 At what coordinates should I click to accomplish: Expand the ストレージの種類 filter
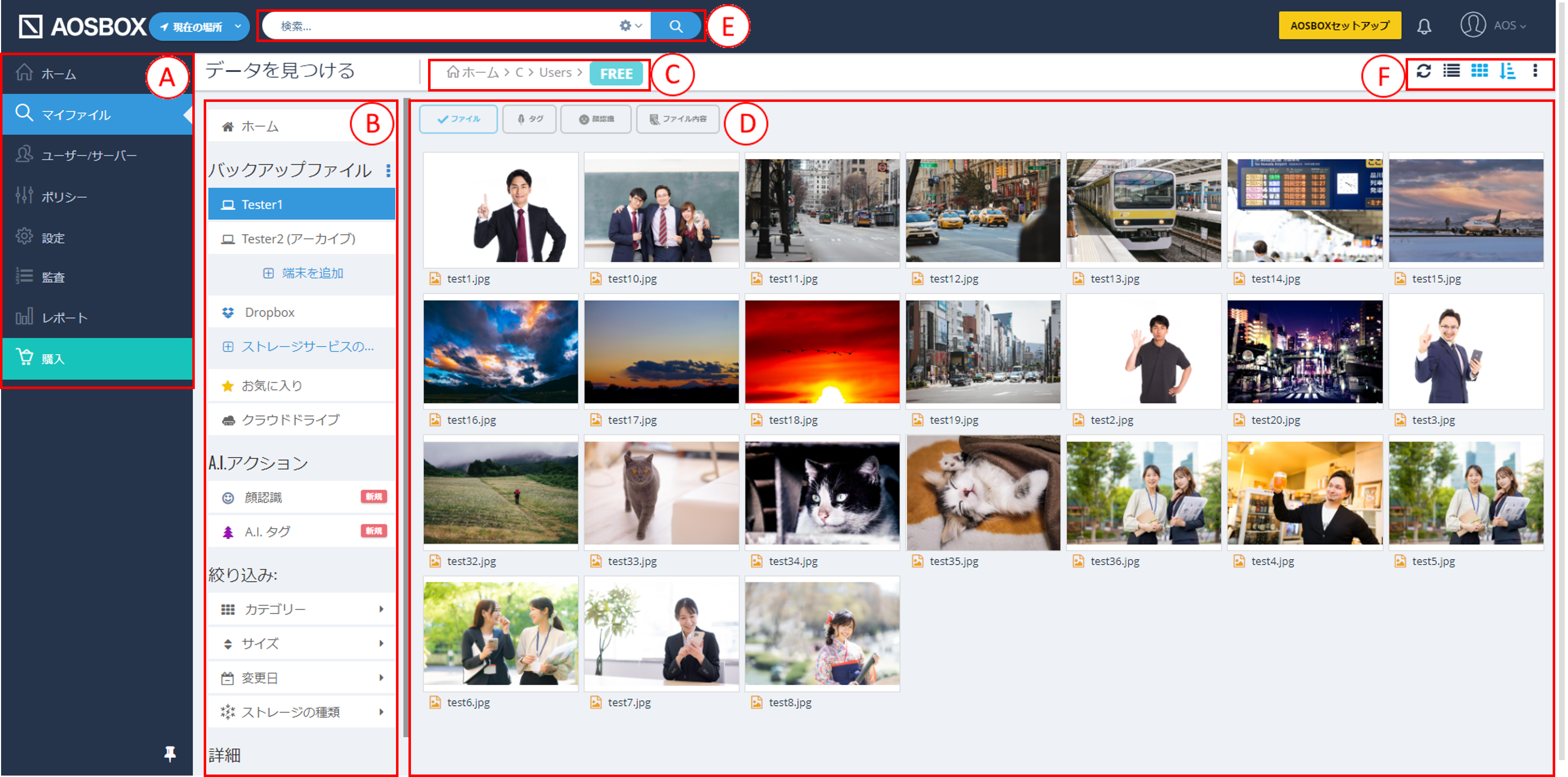[x=302, y=712]
